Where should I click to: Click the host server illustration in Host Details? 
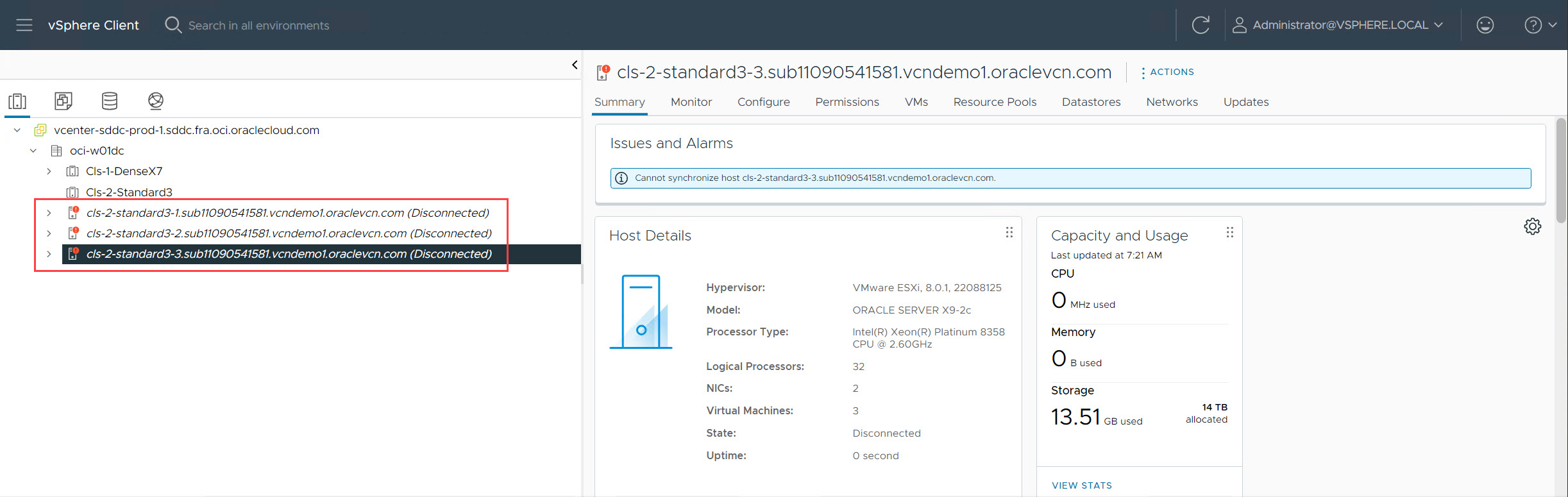[x=641, y=312]
